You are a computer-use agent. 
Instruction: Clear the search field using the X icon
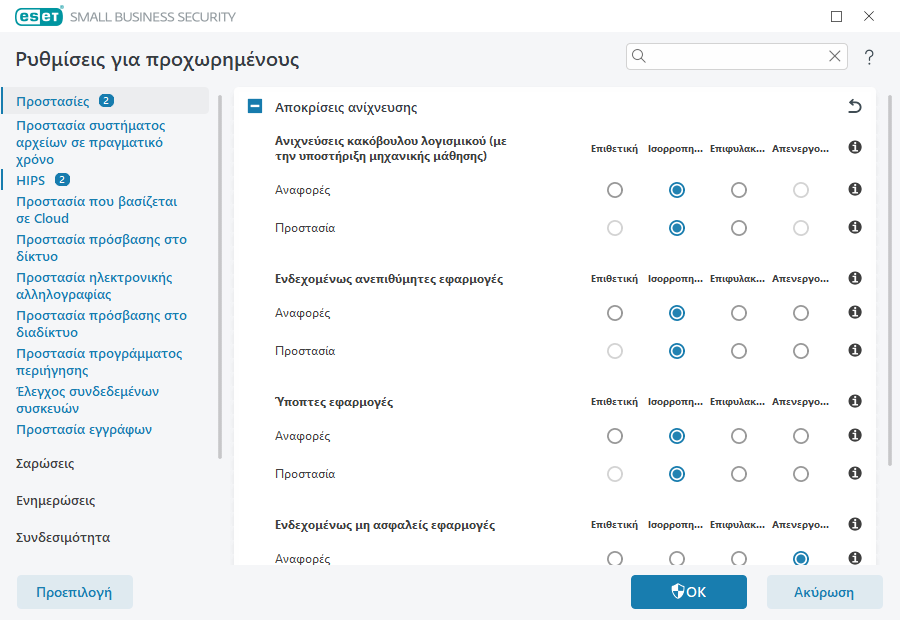pos(835,56)
